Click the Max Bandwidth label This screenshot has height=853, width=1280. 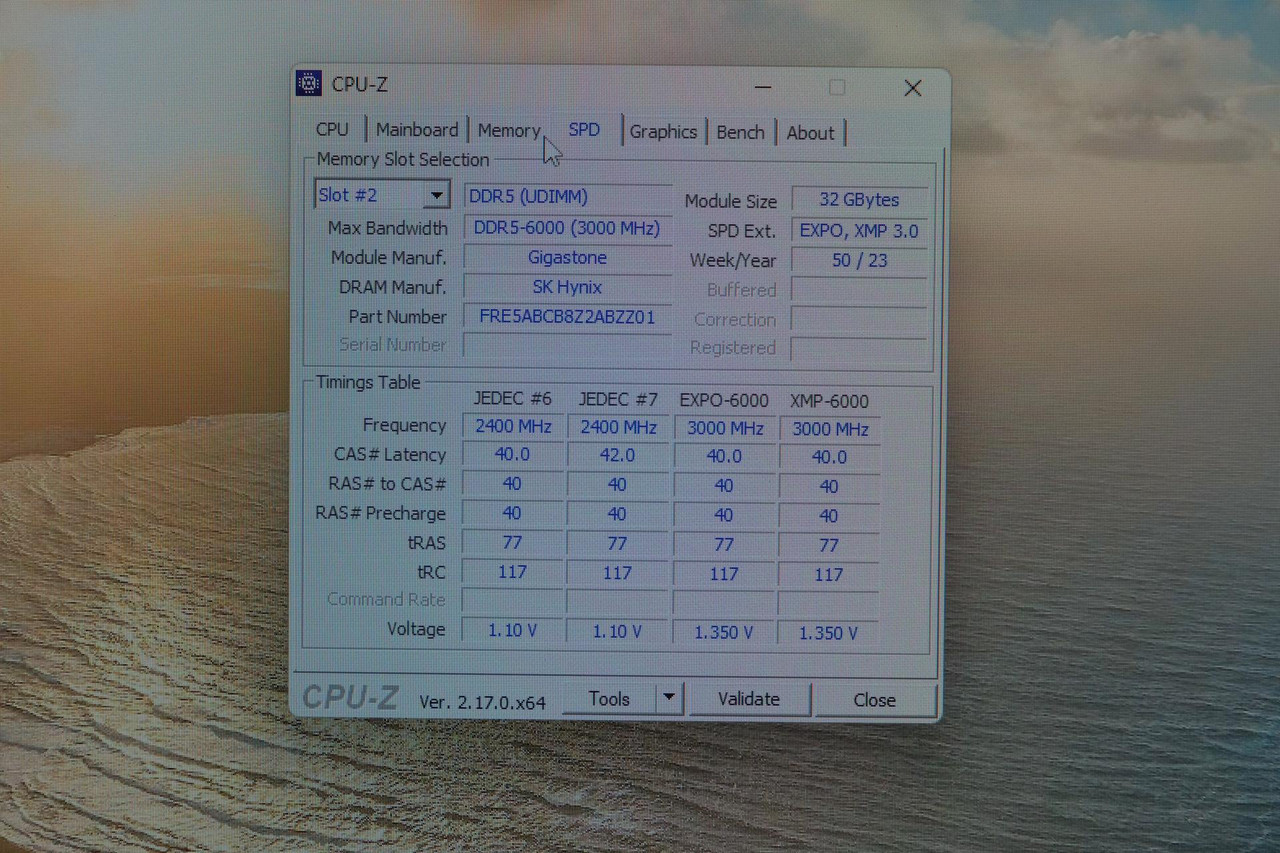coord(388,228)
